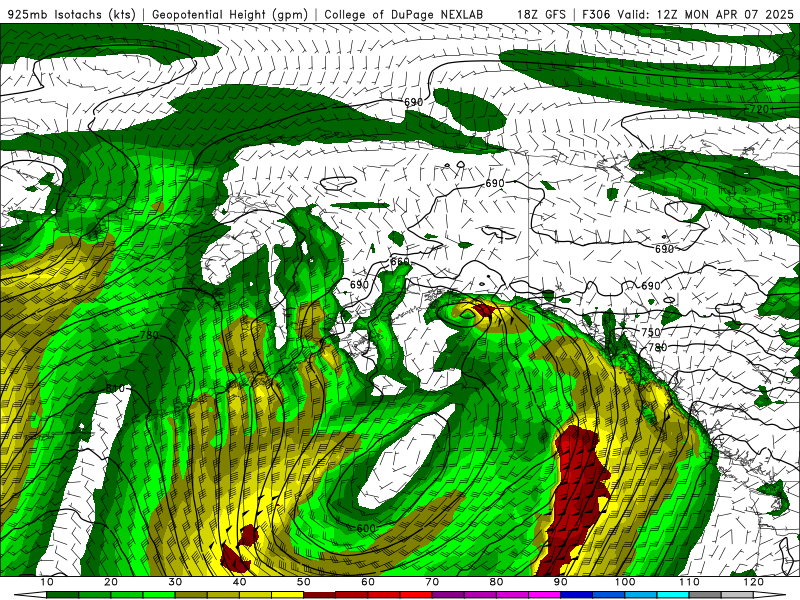This screenshot has height=600, width=800.
Task: Click the 'Geopotential Height (gpm)' header text
Action: click(x=230, y=14)
